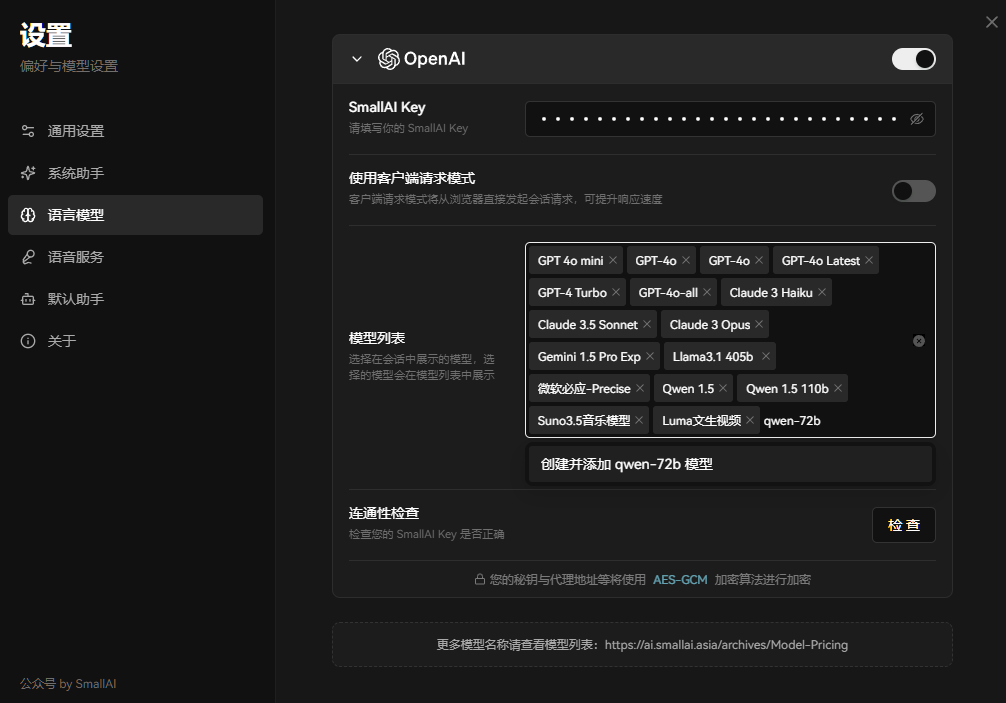Open 系统助手 in the sidebar
Viewport: 1006px width, 703px height.
click(x=135, y=173)
